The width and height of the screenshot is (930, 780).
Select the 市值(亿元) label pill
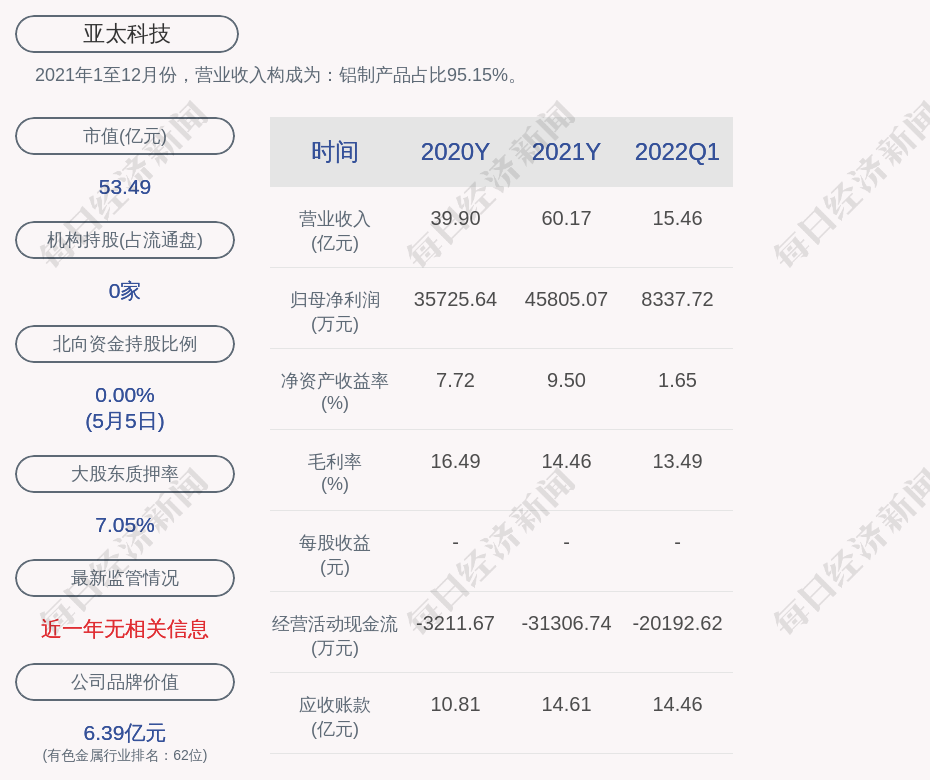[125, 136]
